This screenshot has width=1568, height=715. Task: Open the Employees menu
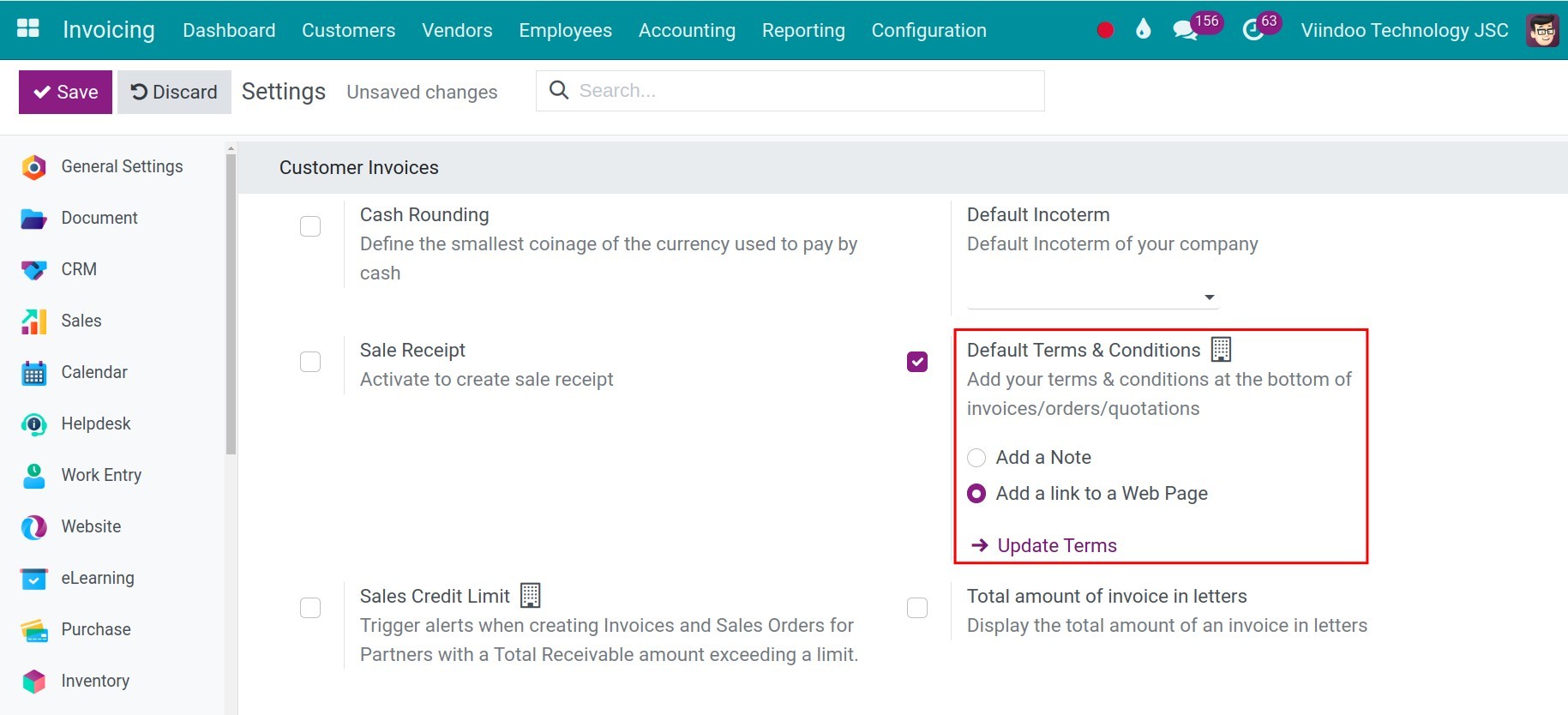(565, 30)
